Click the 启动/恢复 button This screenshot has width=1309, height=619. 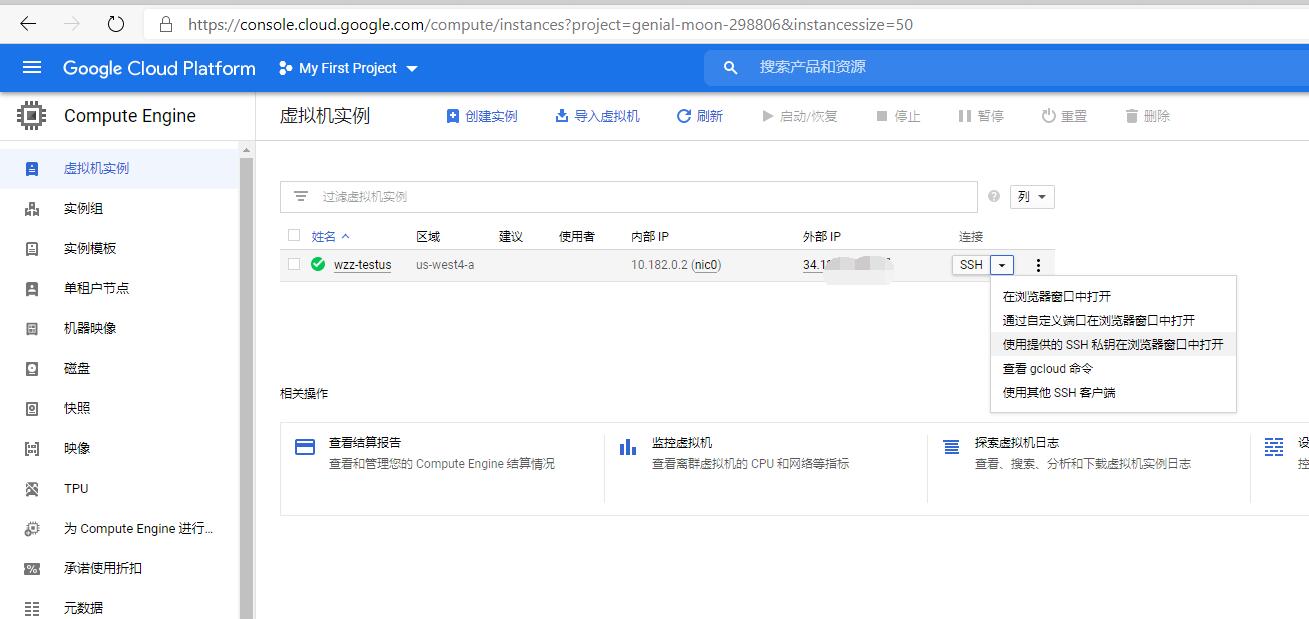click(x=799, y=116)
